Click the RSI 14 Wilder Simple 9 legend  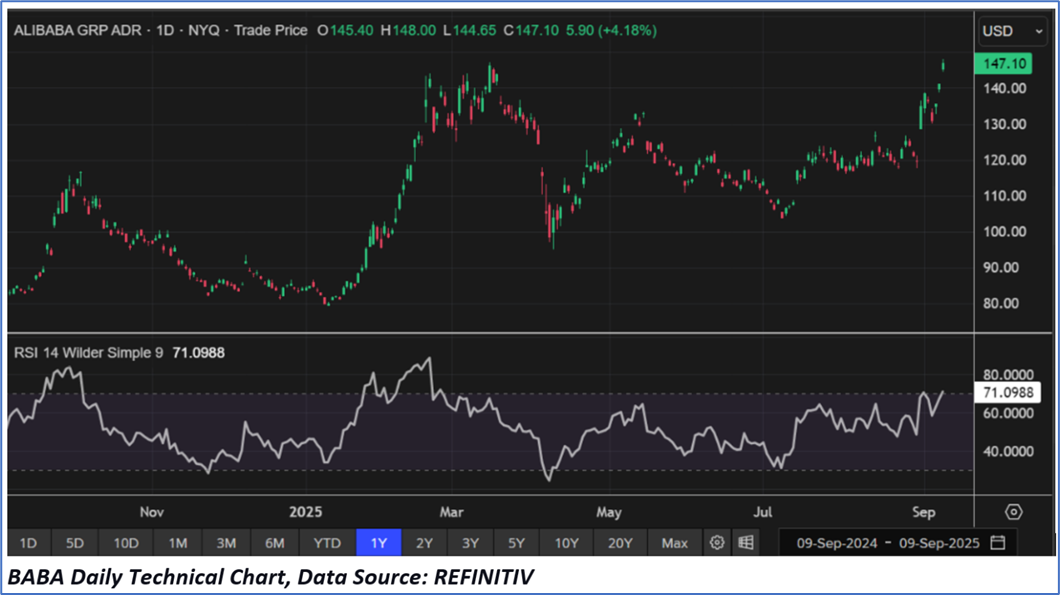(x=89, y=353)
